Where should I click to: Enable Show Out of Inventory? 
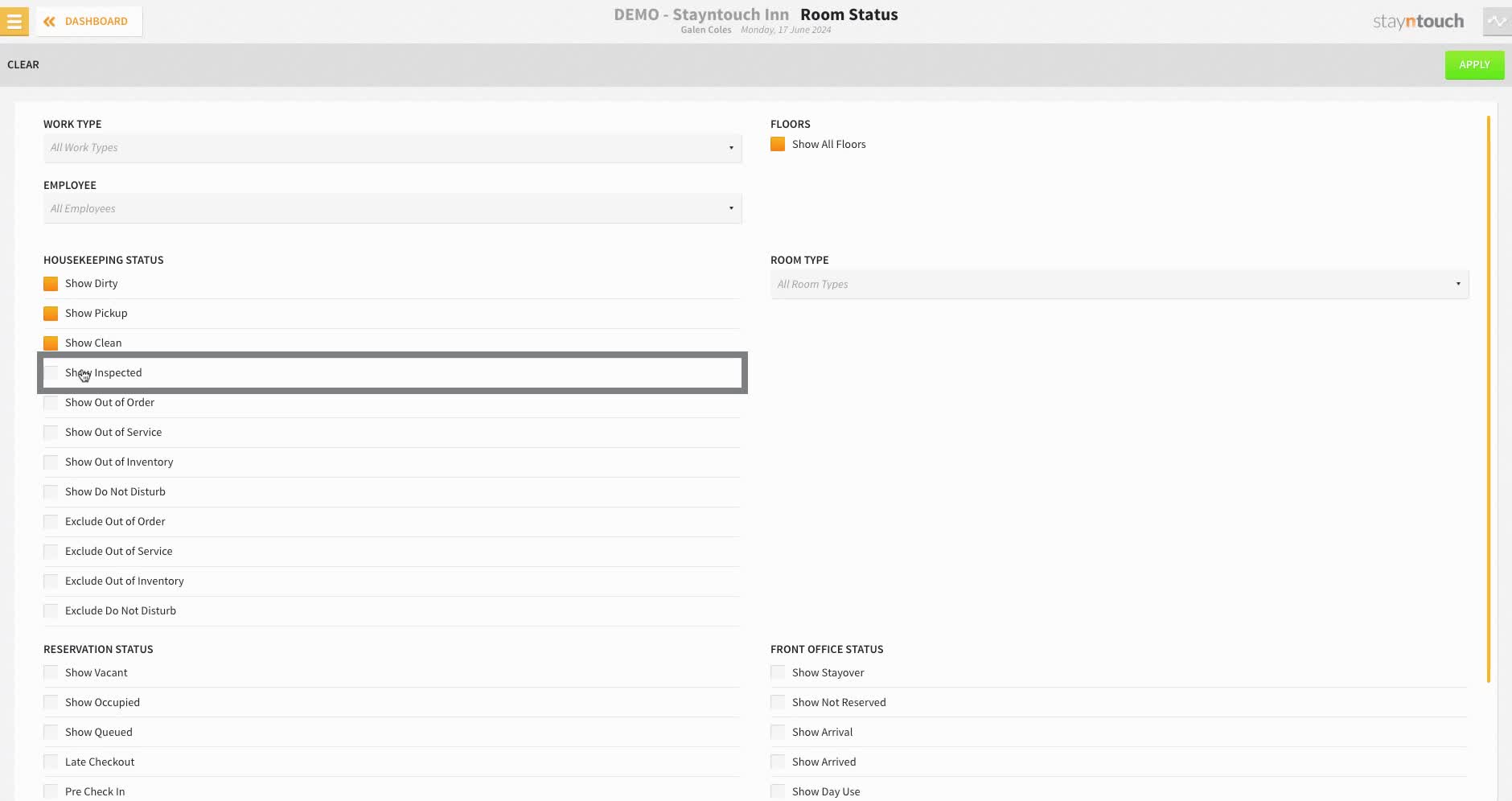(x=51, y=462)
